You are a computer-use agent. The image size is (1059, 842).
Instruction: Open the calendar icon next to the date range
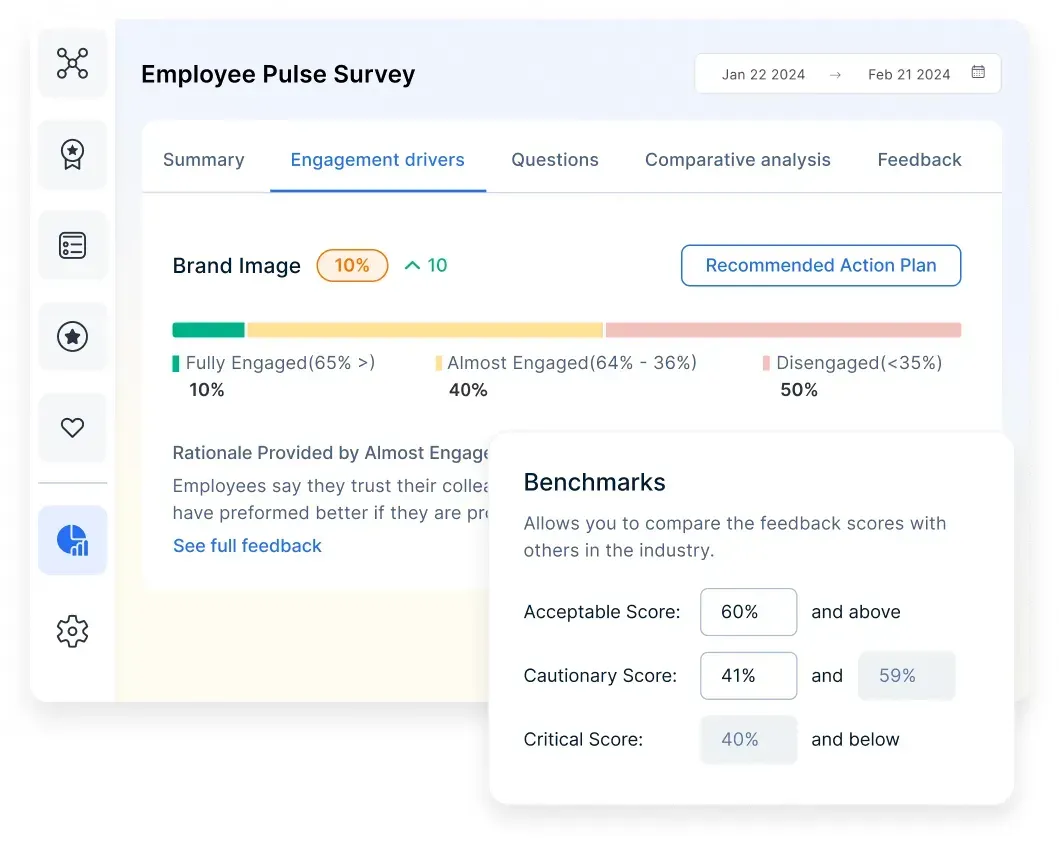(977, 73)
